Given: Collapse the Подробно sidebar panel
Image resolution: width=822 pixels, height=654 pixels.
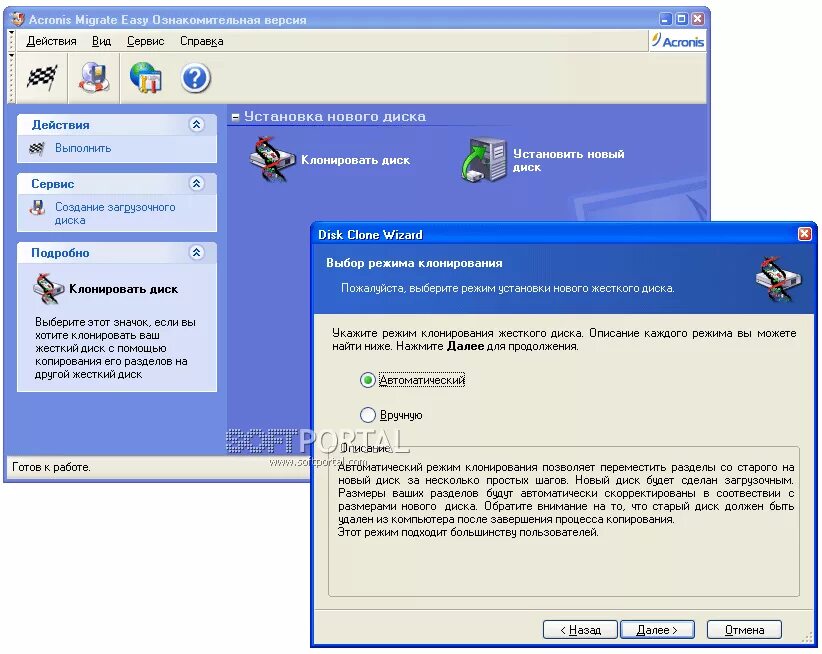Looking at the screenshot, I should 196,253.
